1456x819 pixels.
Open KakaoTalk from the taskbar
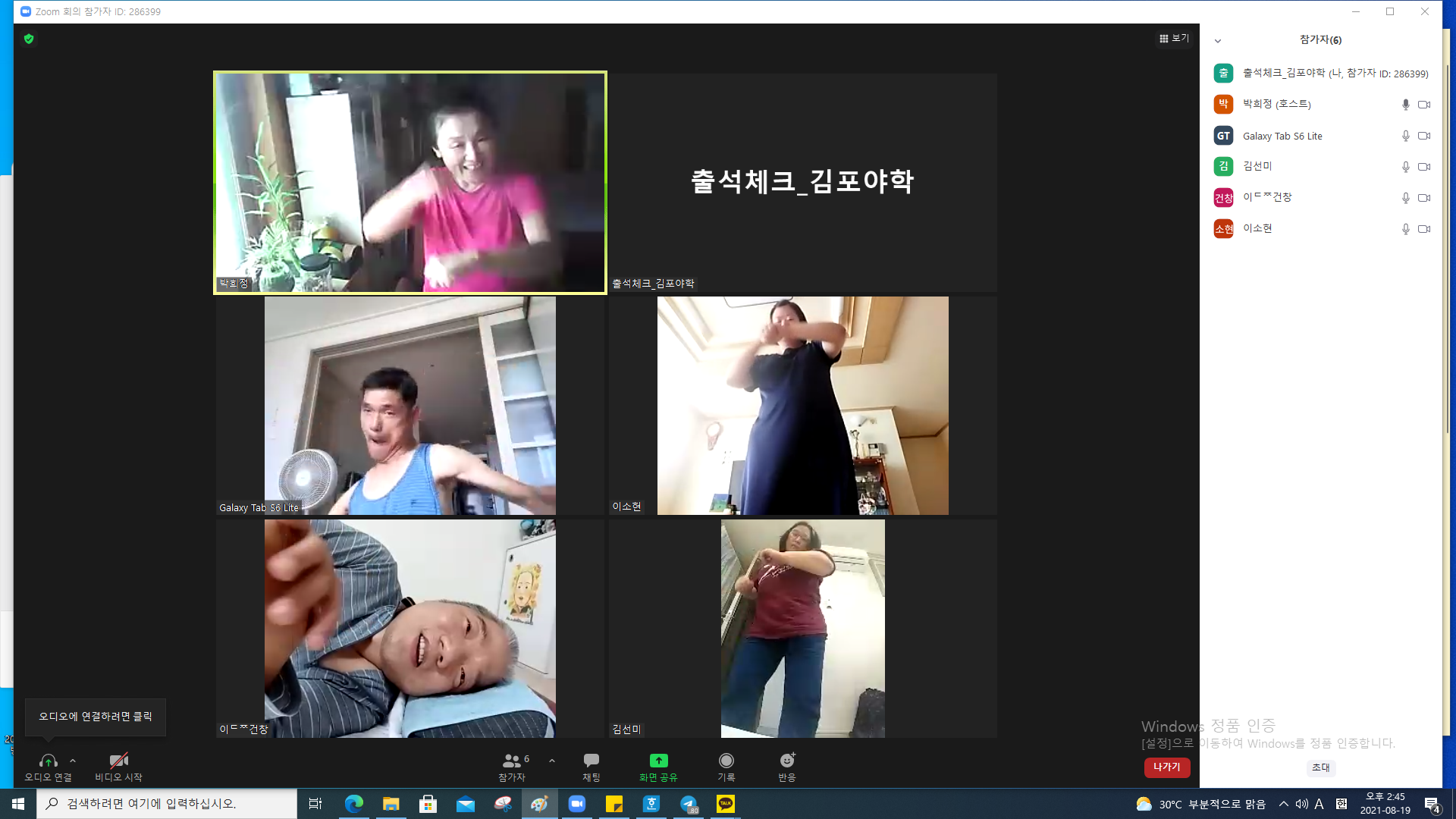726,804
